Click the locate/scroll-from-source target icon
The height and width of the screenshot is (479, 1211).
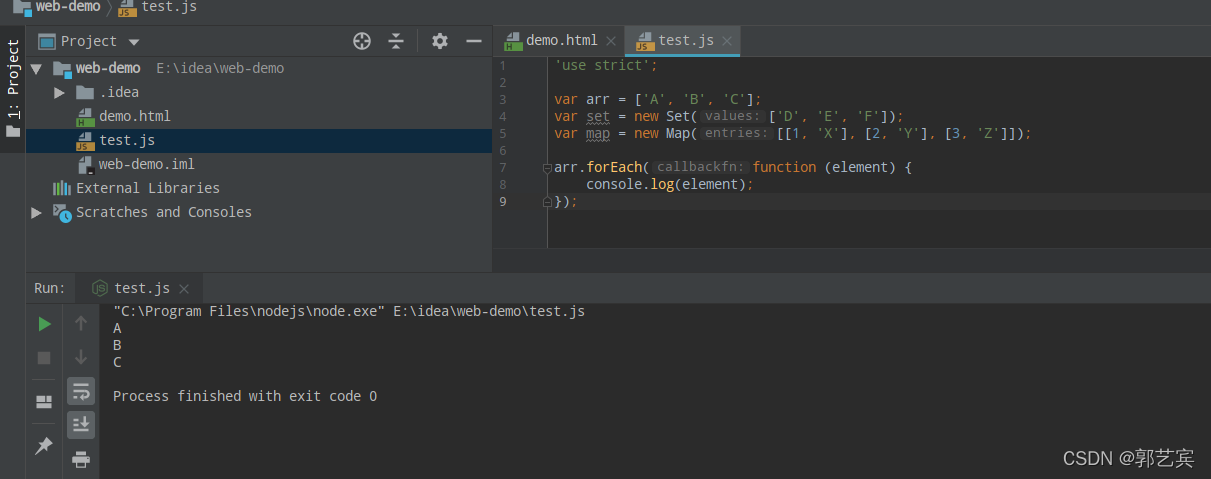[362, 41]
